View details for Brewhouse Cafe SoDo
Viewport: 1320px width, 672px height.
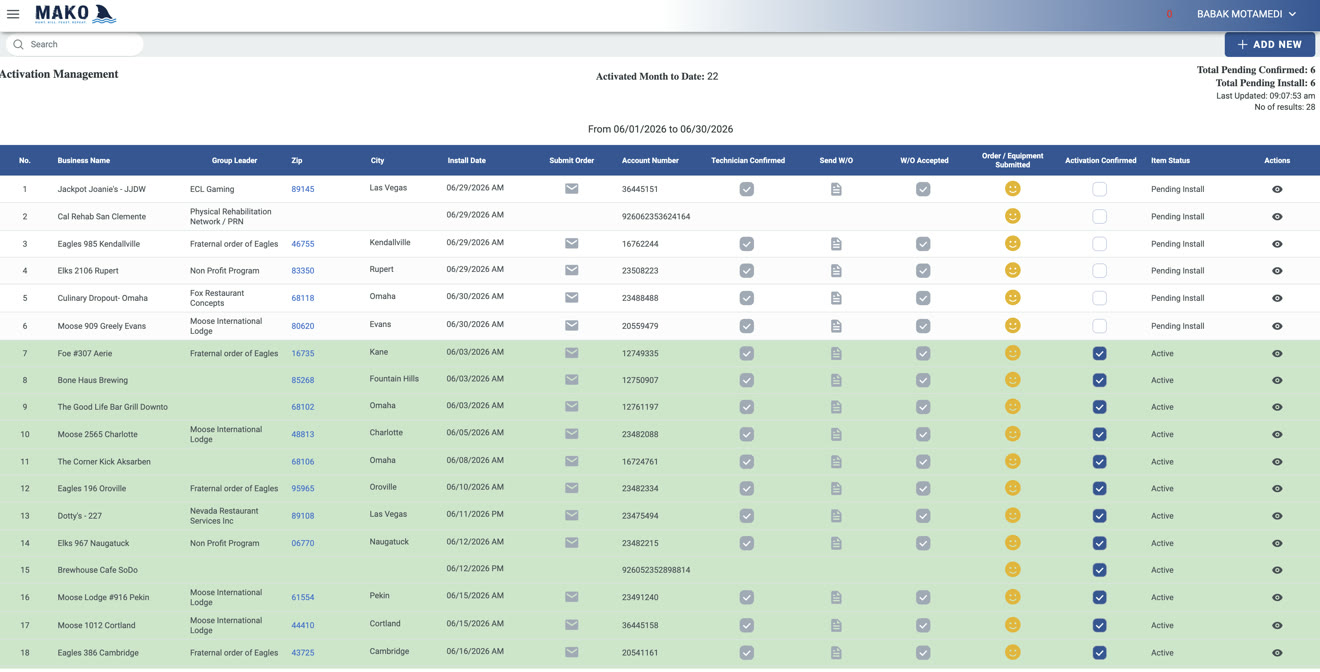[1277, 570]
